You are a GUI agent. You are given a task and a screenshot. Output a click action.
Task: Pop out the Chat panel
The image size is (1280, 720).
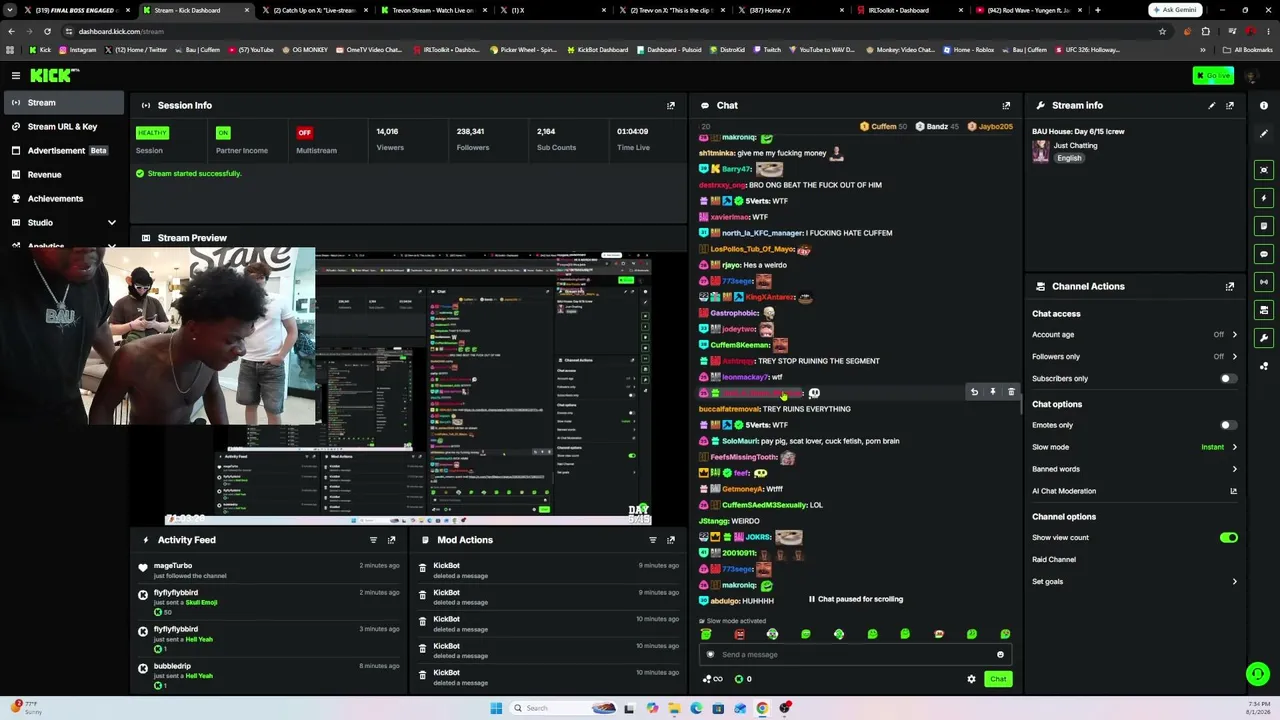coord(1006,105)
